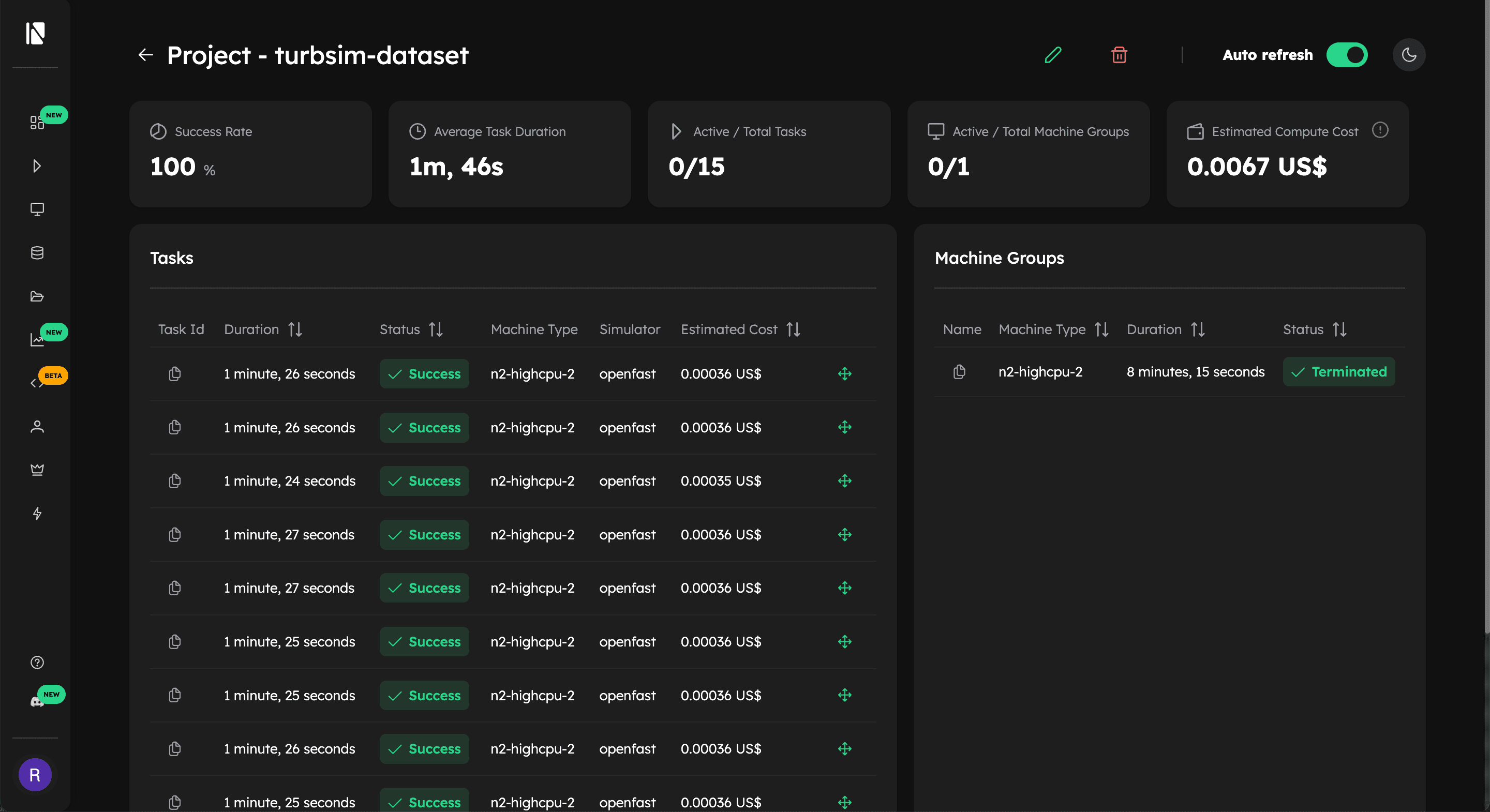The image size is (1490, 812).
Task: Sort machine groups by Machine Type arrows
Action: (x=1101, y=329)
